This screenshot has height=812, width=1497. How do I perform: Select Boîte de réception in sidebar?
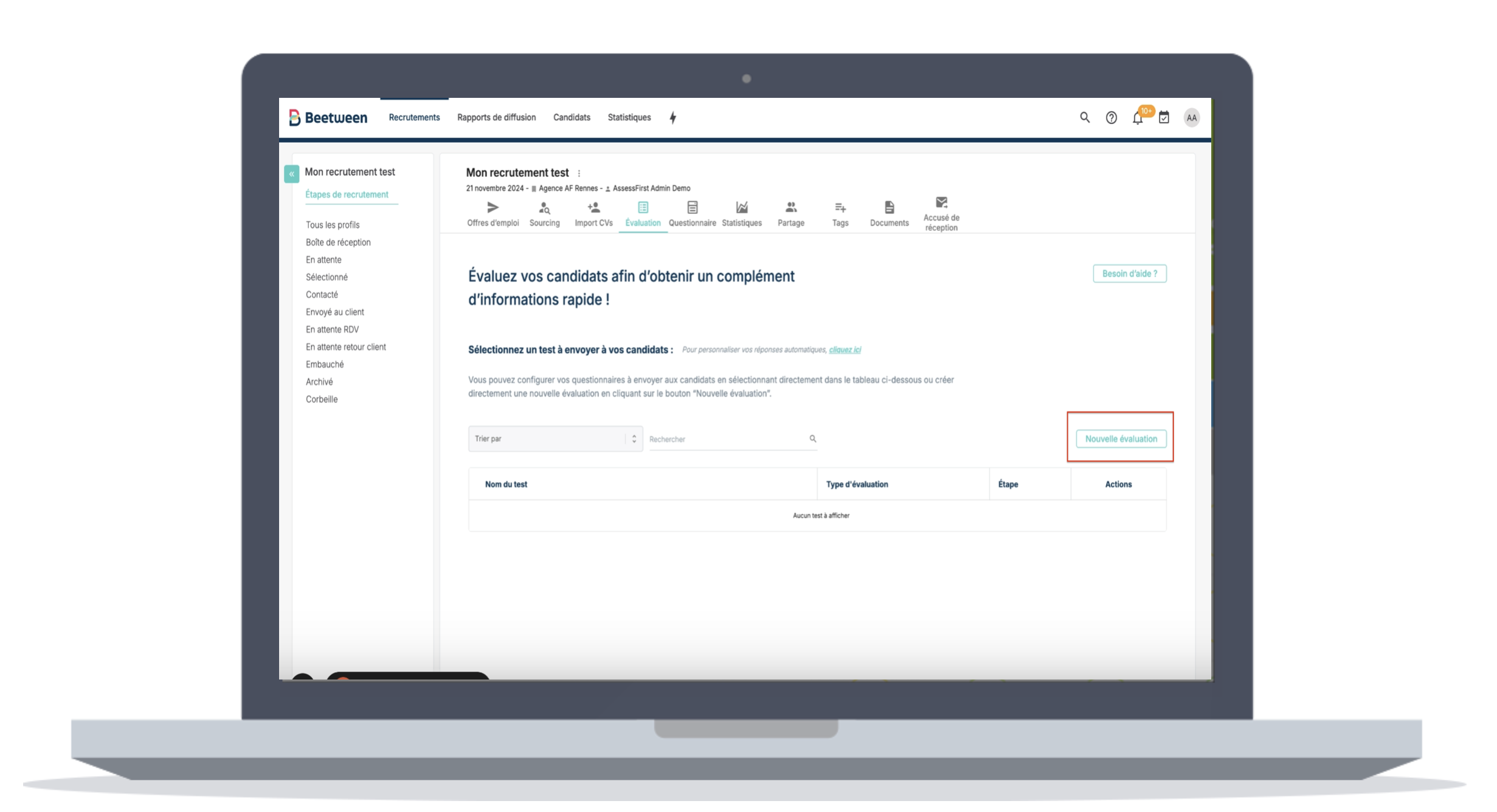pos(338,242)
